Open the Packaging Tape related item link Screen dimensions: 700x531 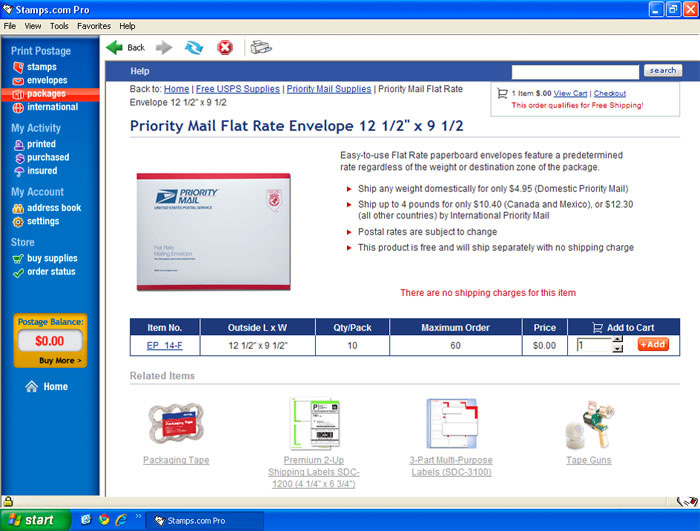(176, 460)
